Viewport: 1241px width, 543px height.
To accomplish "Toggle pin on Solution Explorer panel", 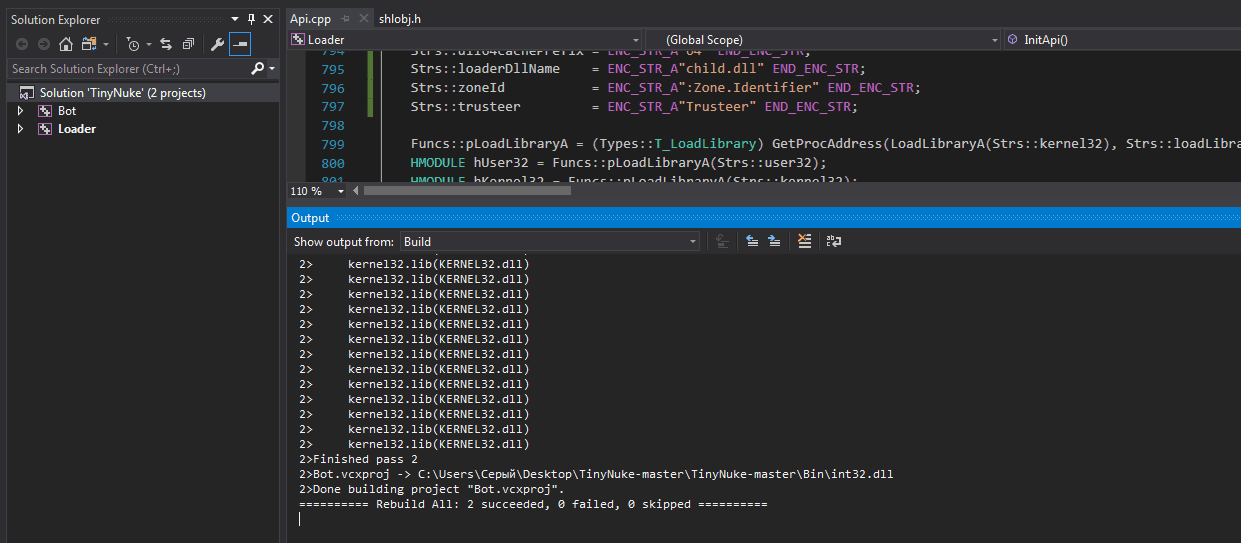I will pos(251,19).
